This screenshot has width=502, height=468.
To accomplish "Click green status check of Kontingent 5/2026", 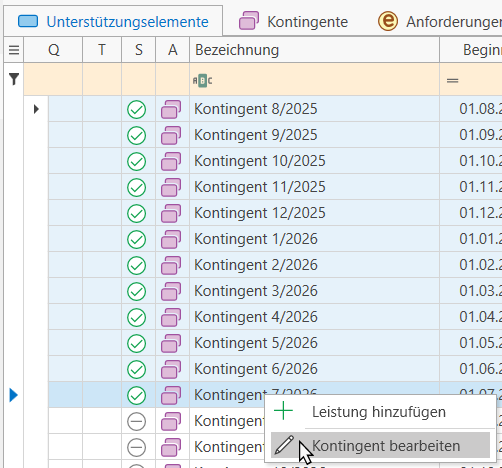I will coord(136,343).
